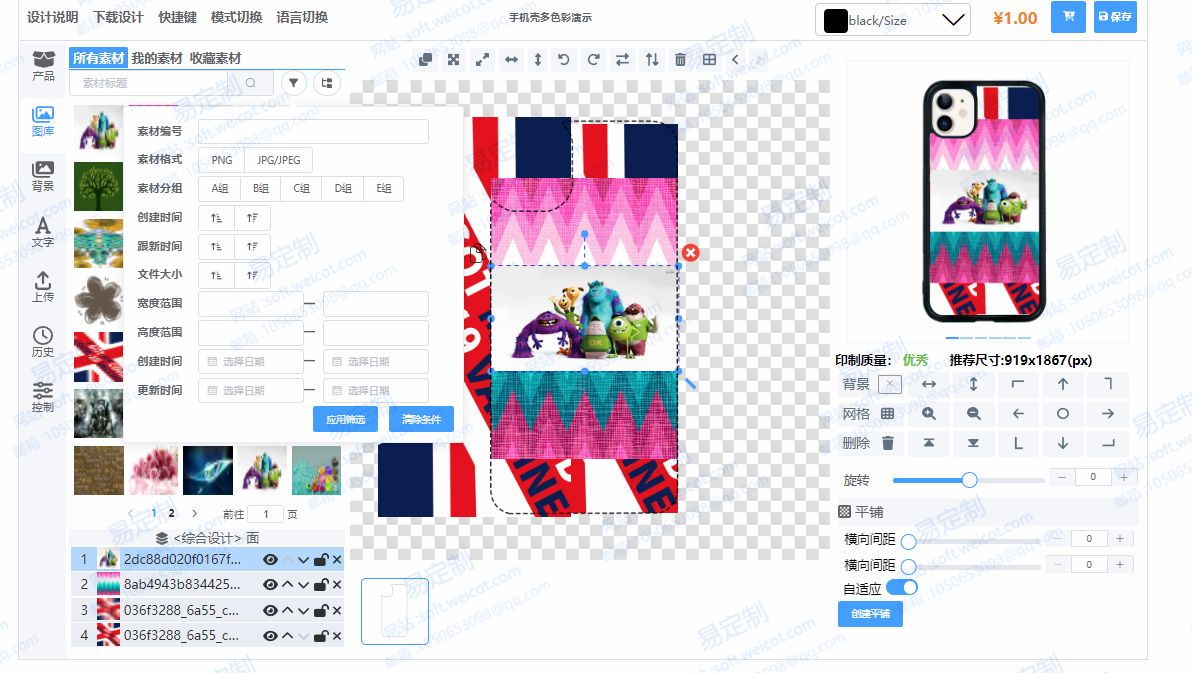Move layer 2 8ab4943b834425 up with chevron
The height and width of the screenshot is (673, 1192).
pos(287,585)
